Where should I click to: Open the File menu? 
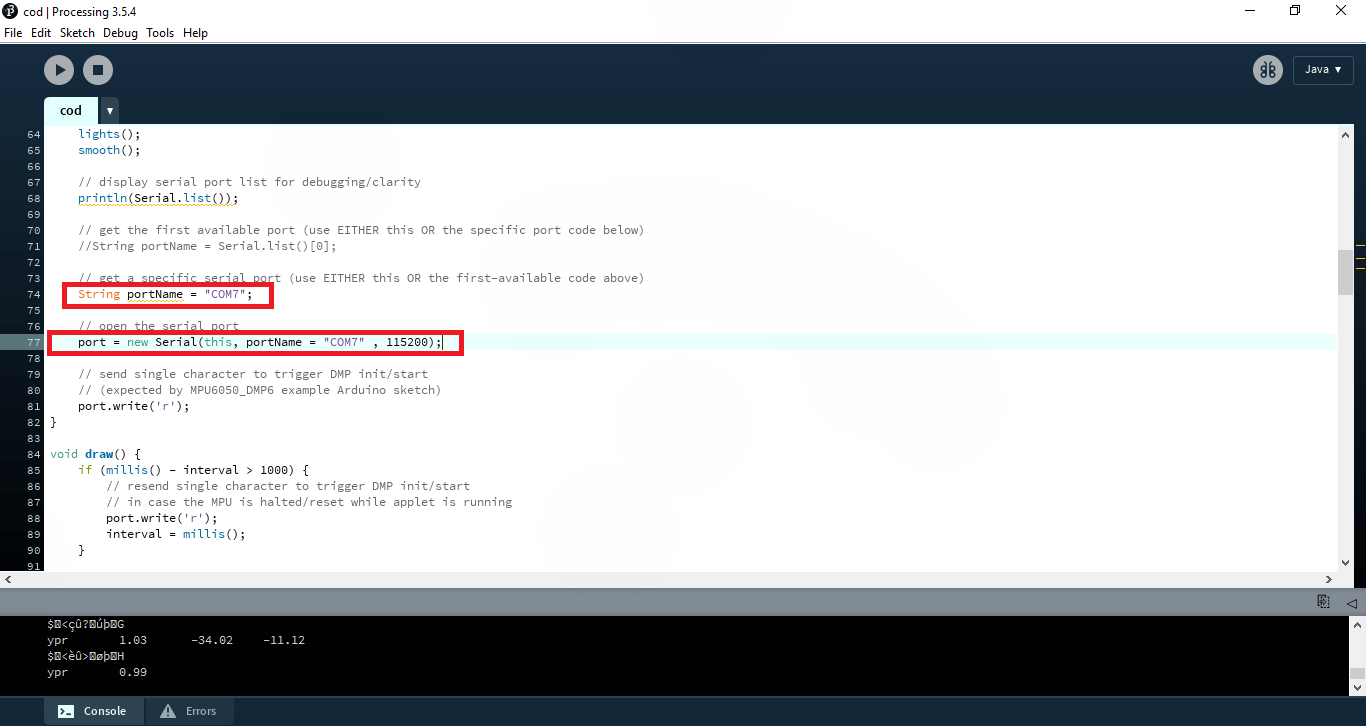[13, 33]
